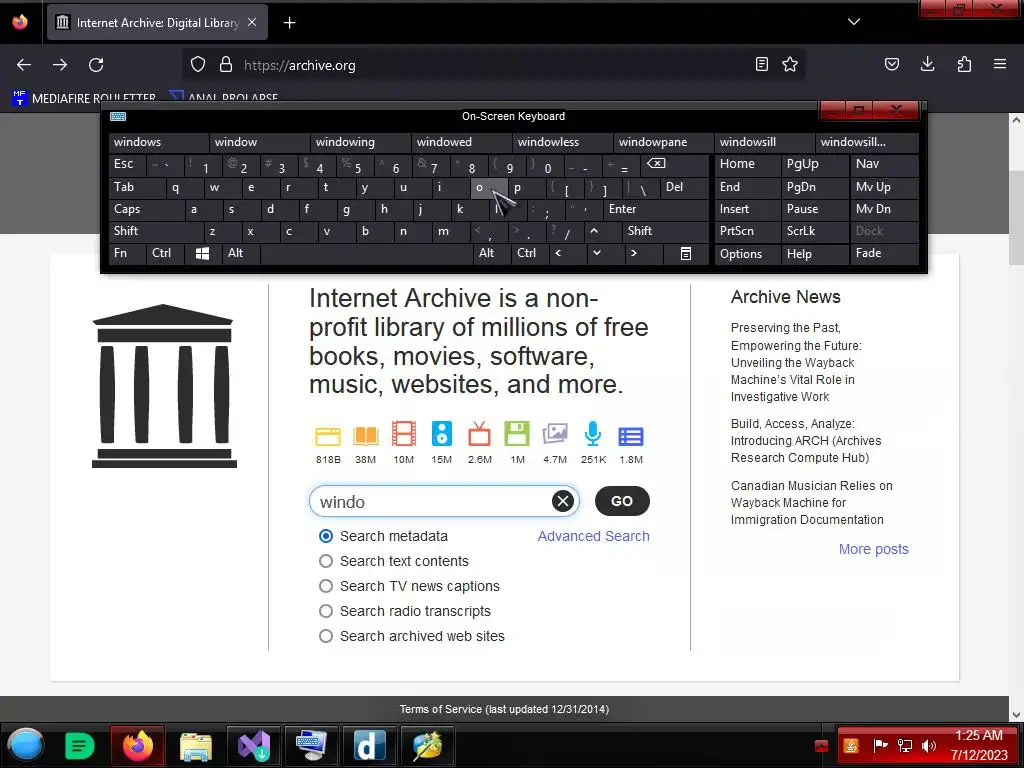Open a new tab with the plus button
Image resolution: width=1024 pixels, height=768 pixels.
tap(289, 23)
